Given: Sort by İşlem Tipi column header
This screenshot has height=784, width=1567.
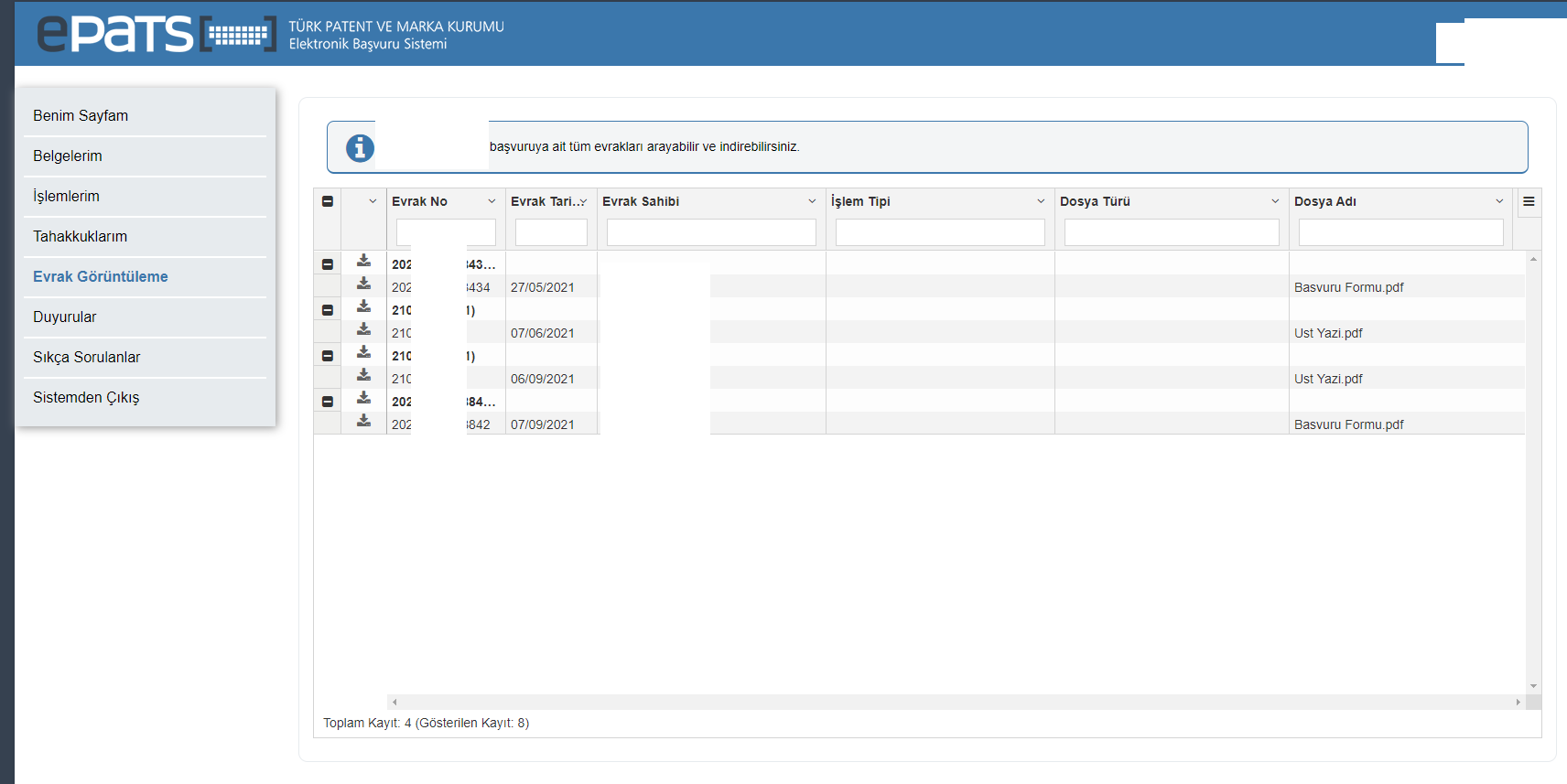Looking at the screenshot, I should click(860, 201).
